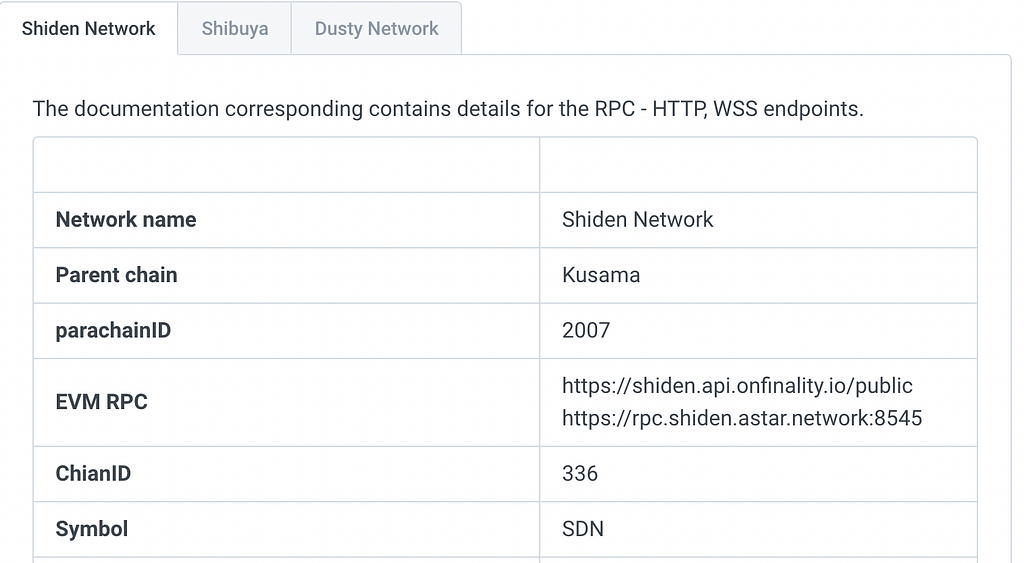Image resolution: width=1024 pixels, height=563 pixels.
Task: Switch to the Shibuya tab
Action: (x=234, y=29)
